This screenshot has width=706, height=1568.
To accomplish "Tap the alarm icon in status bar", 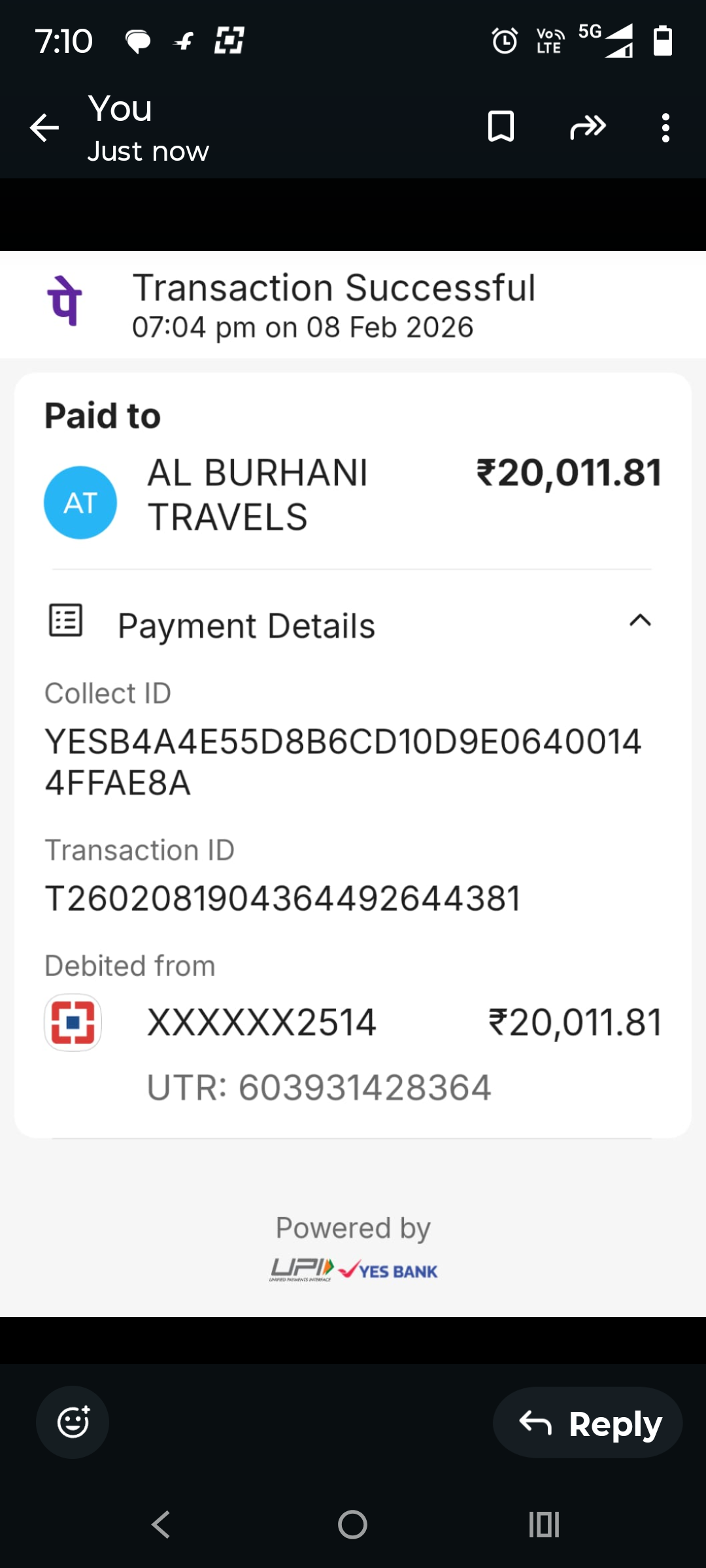I will click(x=505, y=41).
